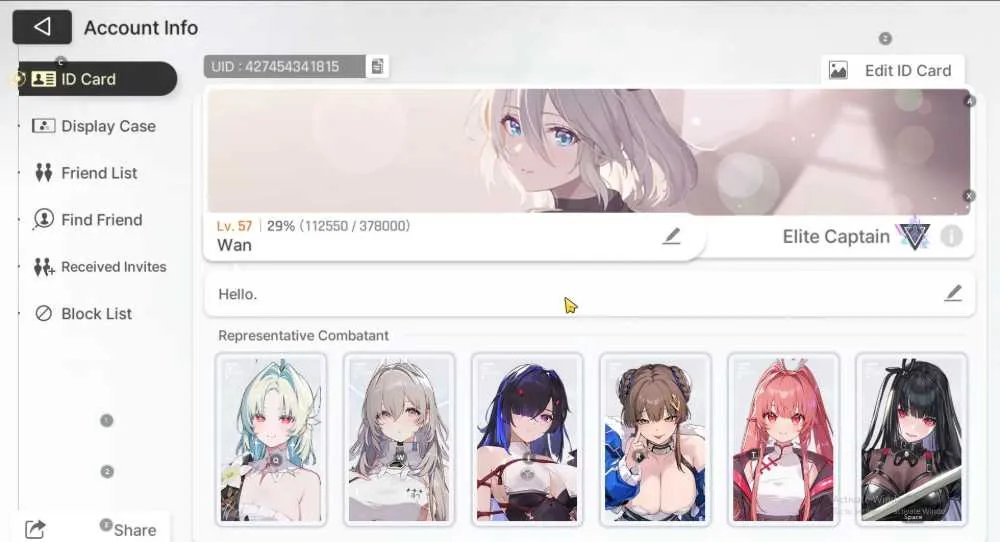Screen dimensions: 1000x542
Task: Open the Display Case tab
Action: point(94,126)
